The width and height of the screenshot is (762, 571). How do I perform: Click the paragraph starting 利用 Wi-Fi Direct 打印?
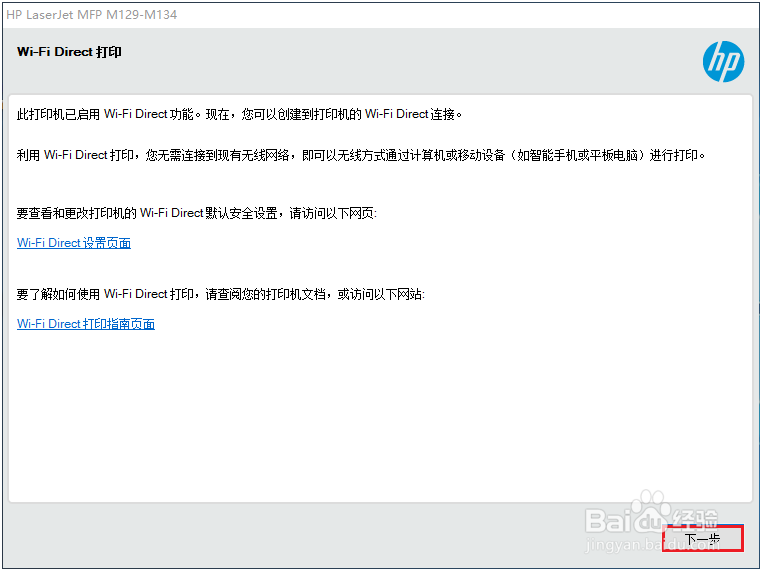pyautogui.click(x=361, y=155)
